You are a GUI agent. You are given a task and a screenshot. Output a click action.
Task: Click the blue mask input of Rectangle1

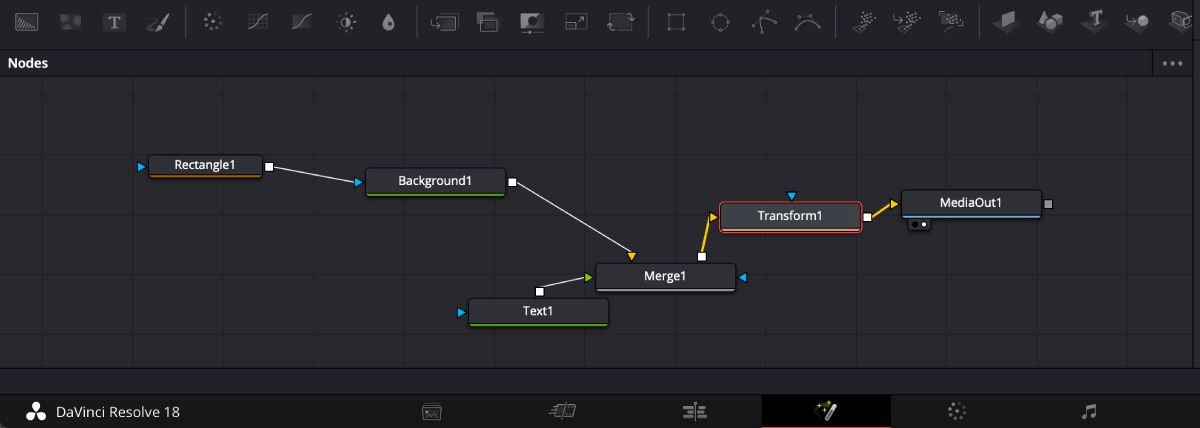click(142, 166)
